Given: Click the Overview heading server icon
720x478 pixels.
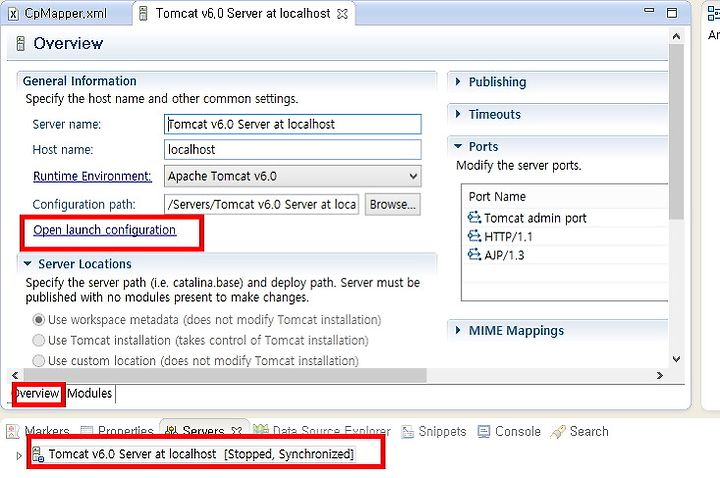Looking at the screenshot, I should 20,44.
